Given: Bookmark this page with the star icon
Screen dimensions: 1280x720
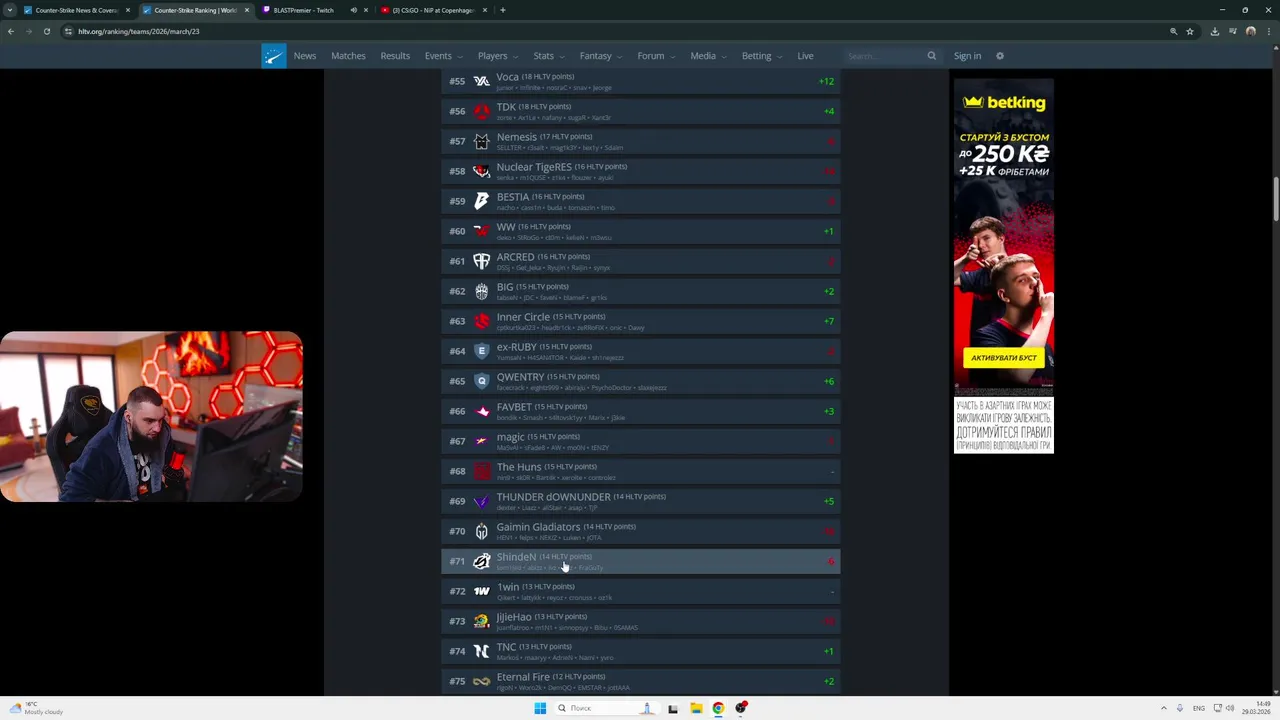Looking at the screenshot, I should pyautogui.click(x=1190, y=31).
